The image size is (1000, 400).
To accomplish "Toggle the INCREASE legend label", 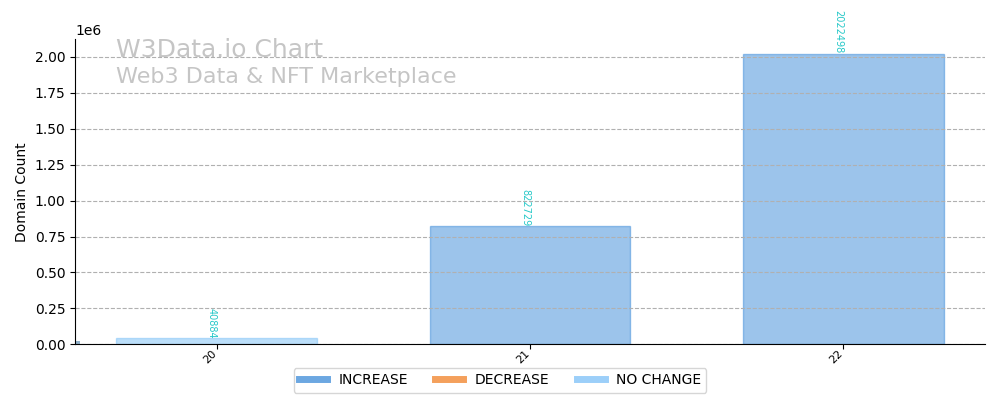I will [x=373, y=380].
